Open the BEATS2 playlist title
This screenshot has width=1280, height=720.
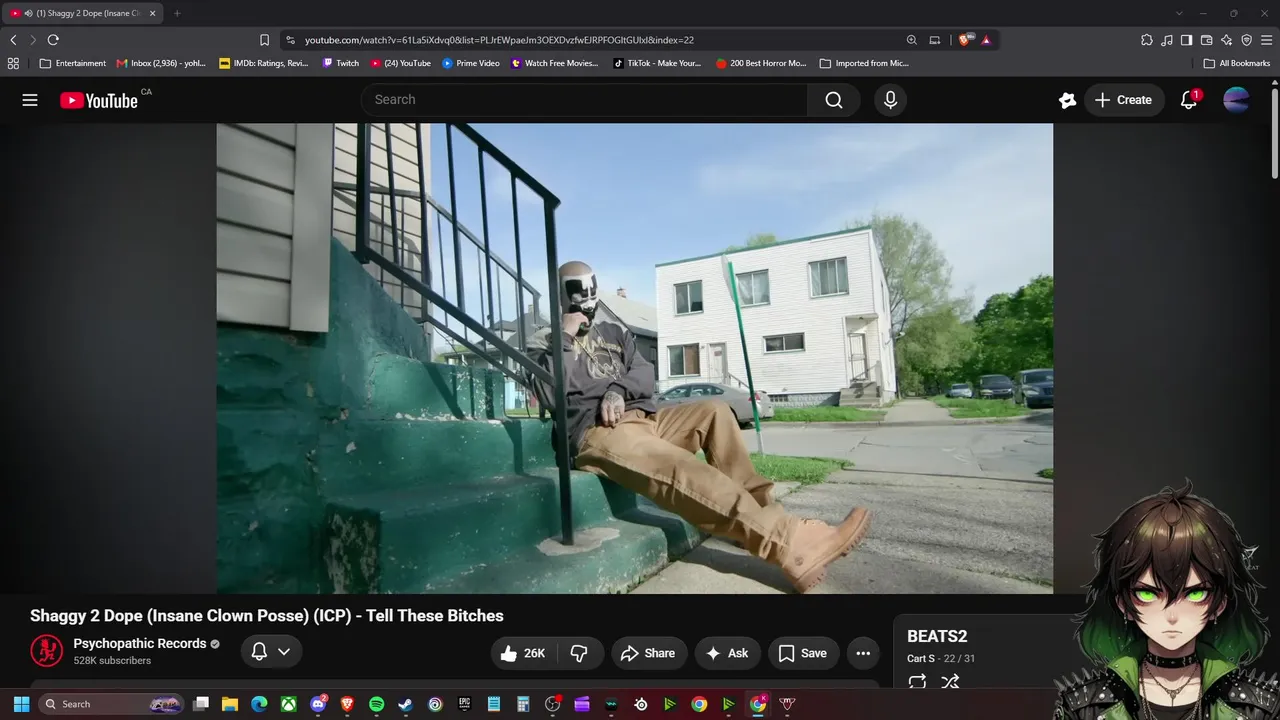pos(937,636)
